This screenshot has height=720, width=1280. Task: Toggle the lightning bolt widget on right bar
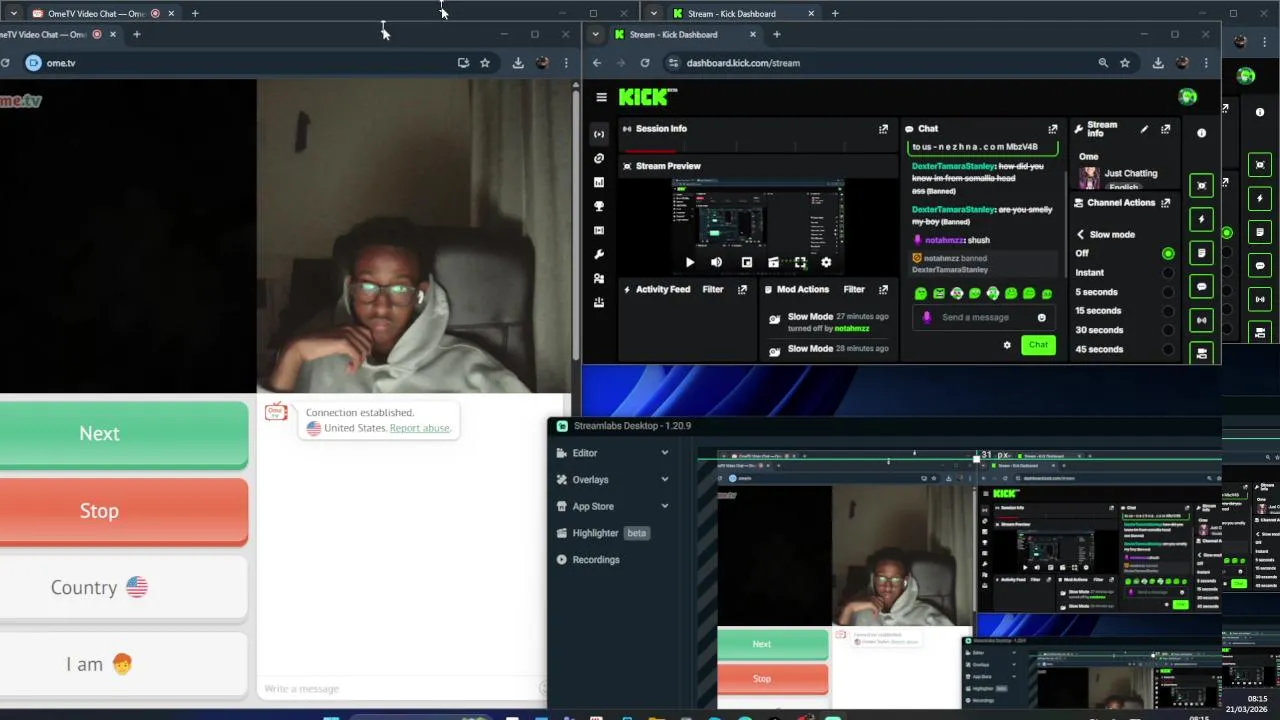1202,219
